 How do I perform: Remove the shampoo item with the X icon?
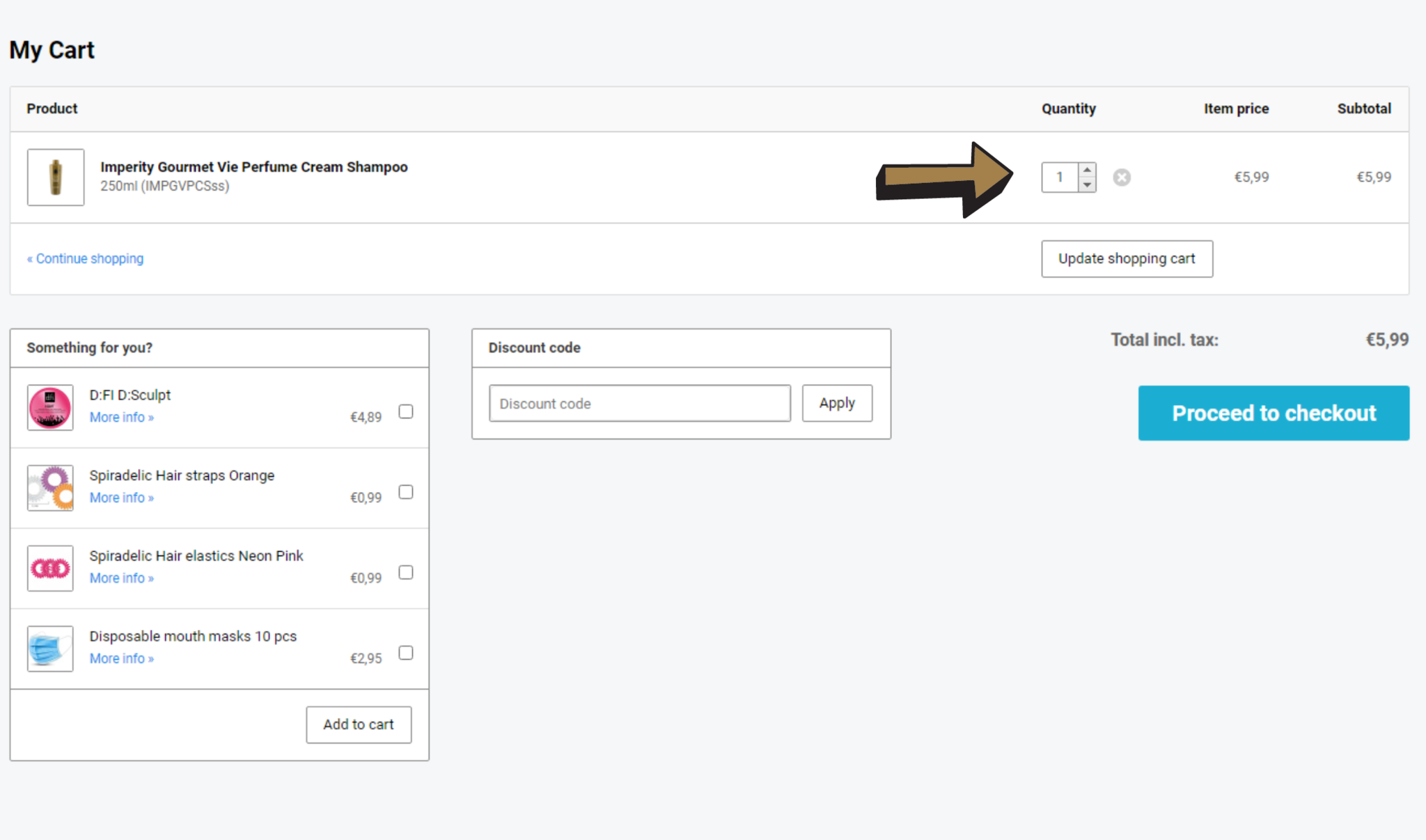coord(1121,177)
